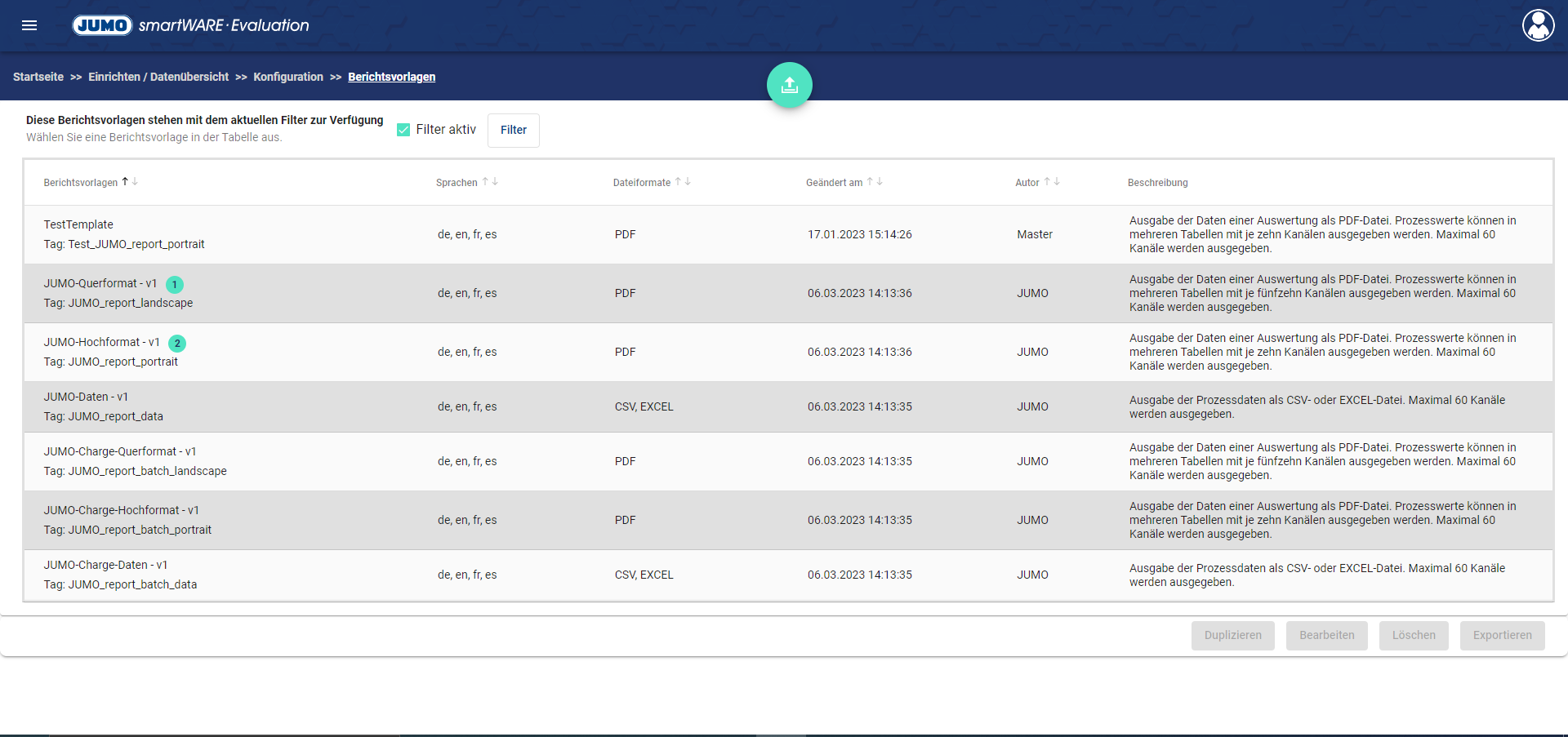
Task: Click JUMO author cell in JUMO-Querformat row
Action: click(x=1033, y=293)
